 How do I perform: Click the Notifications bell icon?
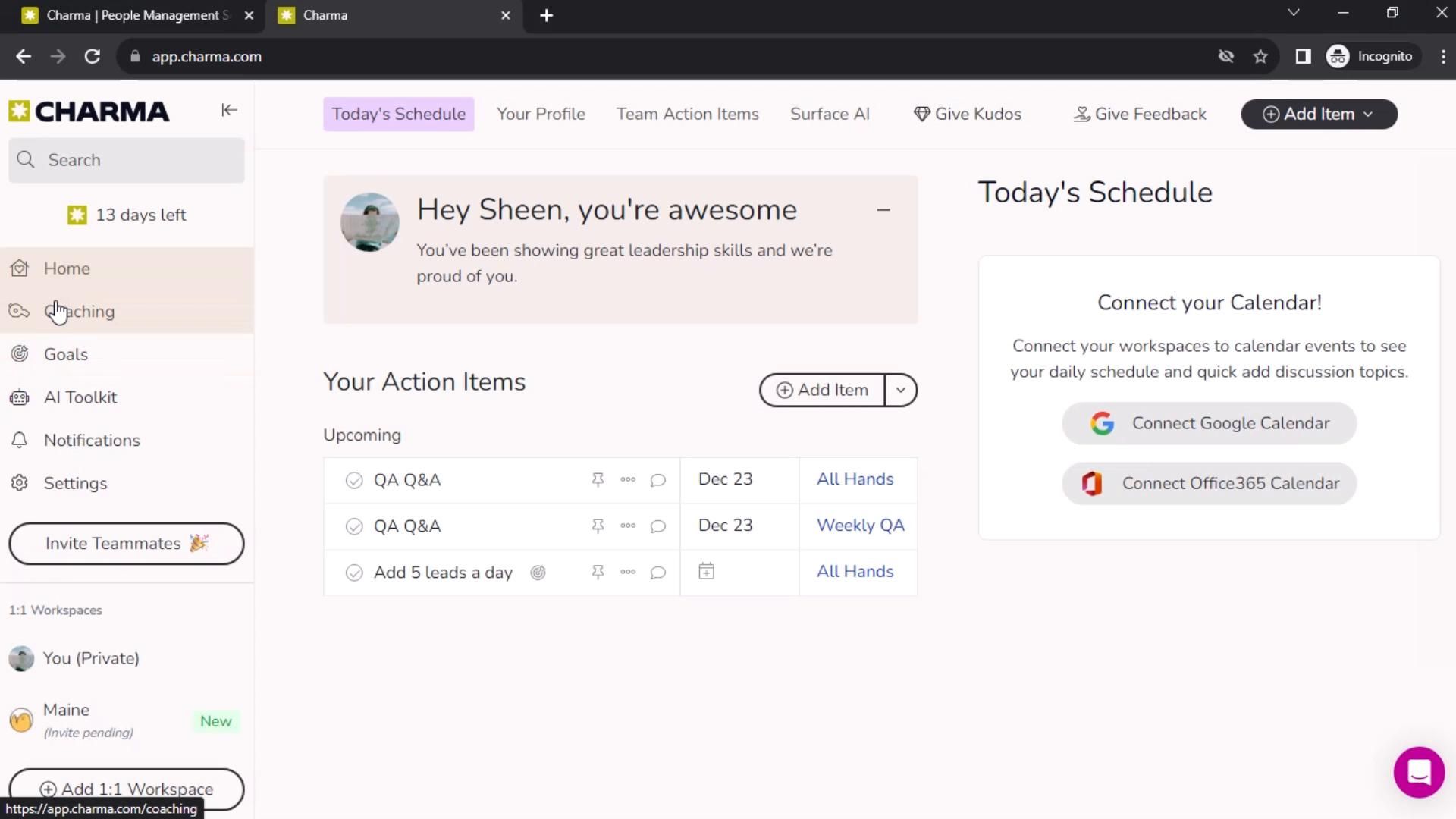pos(20,441)
